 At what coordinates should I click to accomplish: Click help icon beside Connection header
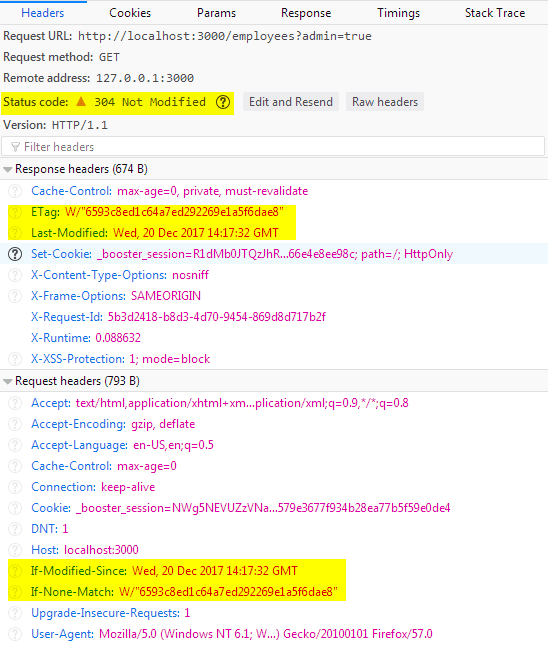15,487
